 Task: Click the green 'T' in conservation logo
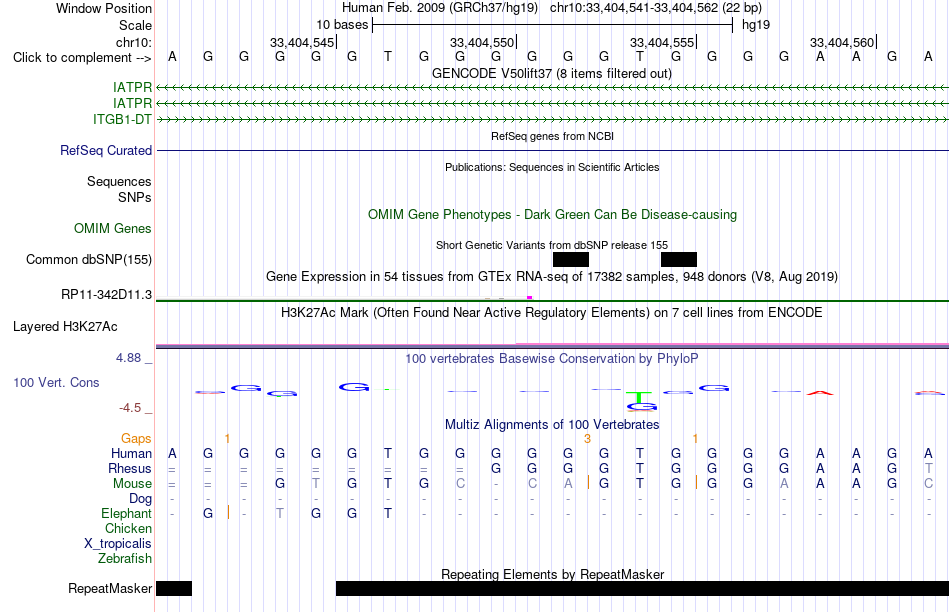(x=639, y=397)
